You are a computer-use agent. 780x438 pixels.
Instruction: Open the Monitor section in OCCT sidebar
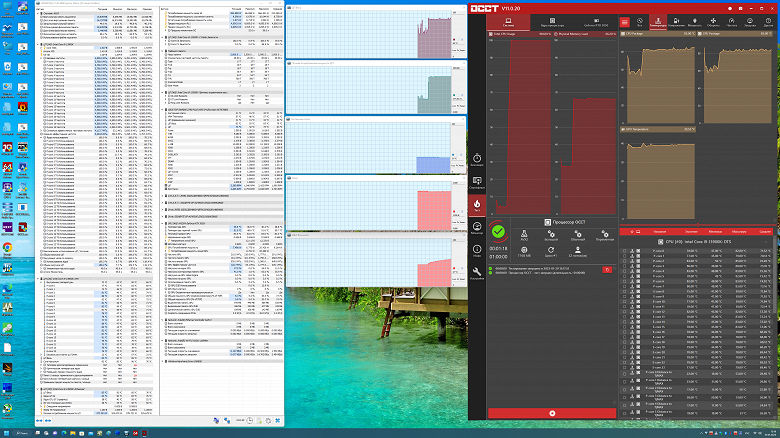pos(477,228)
